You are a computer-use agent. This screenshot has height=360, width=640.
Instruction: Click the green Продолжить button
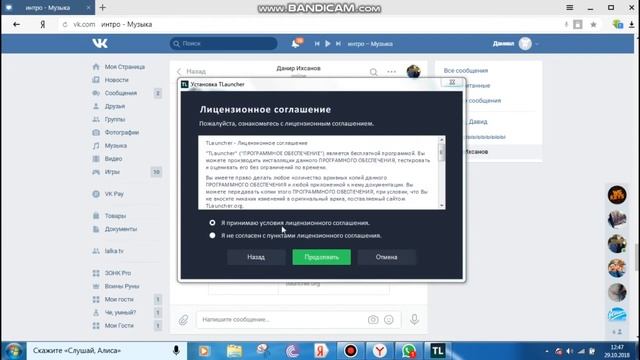tap(321, 257)
